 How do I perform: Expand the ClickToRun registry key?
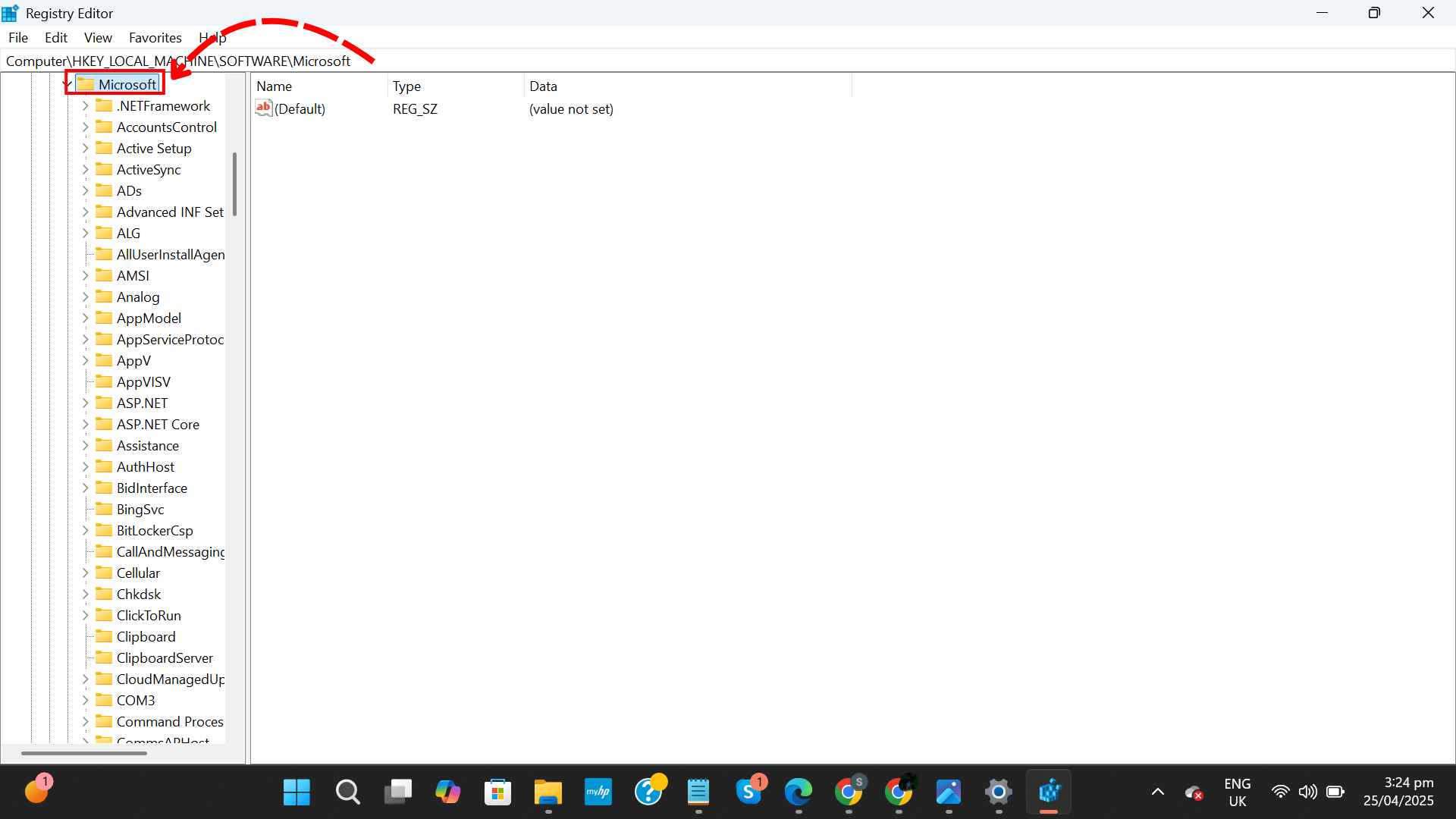85,615
